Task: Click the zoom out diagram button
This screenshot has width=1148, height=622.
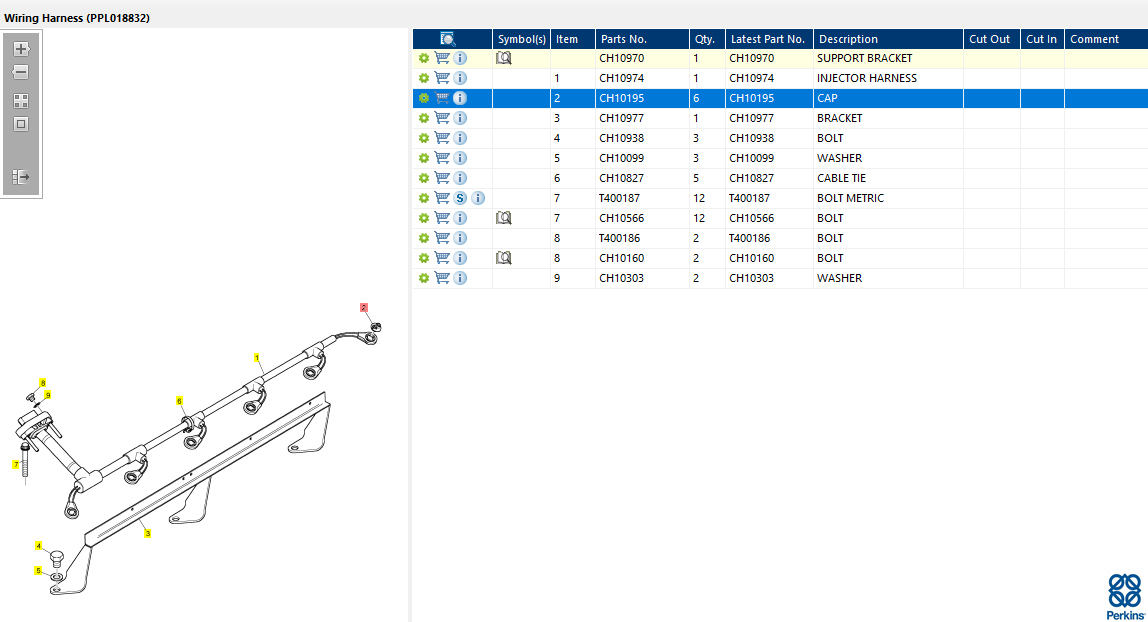Action: [21, 73]
